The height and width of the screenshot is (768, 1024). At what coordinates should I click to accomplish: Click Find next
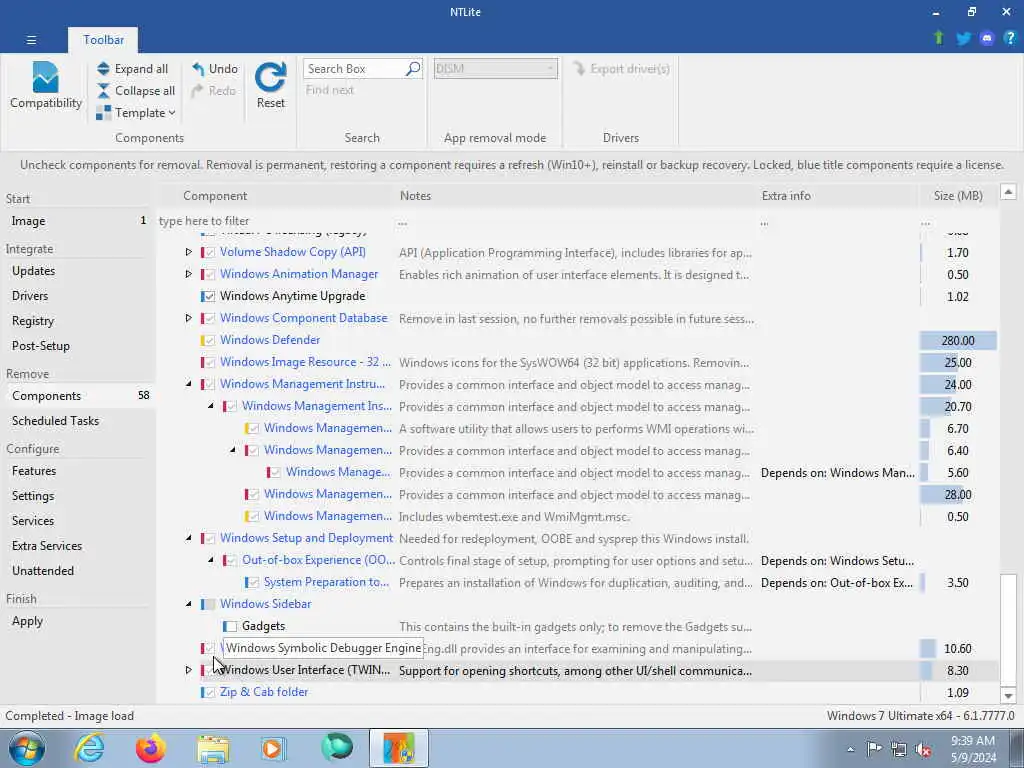(x=330, y=90)
